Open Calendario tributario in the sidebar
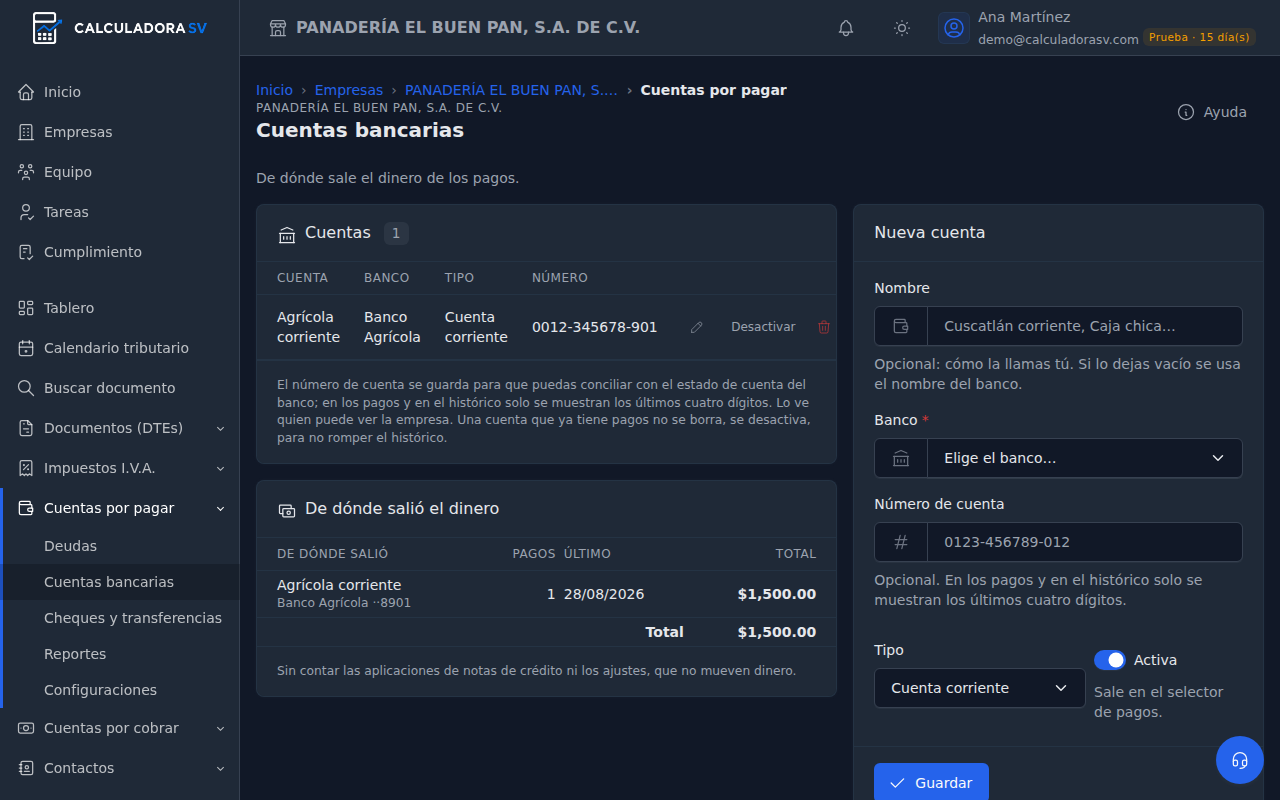Viewport: 1280px width, 800px height. coord(120,348)
